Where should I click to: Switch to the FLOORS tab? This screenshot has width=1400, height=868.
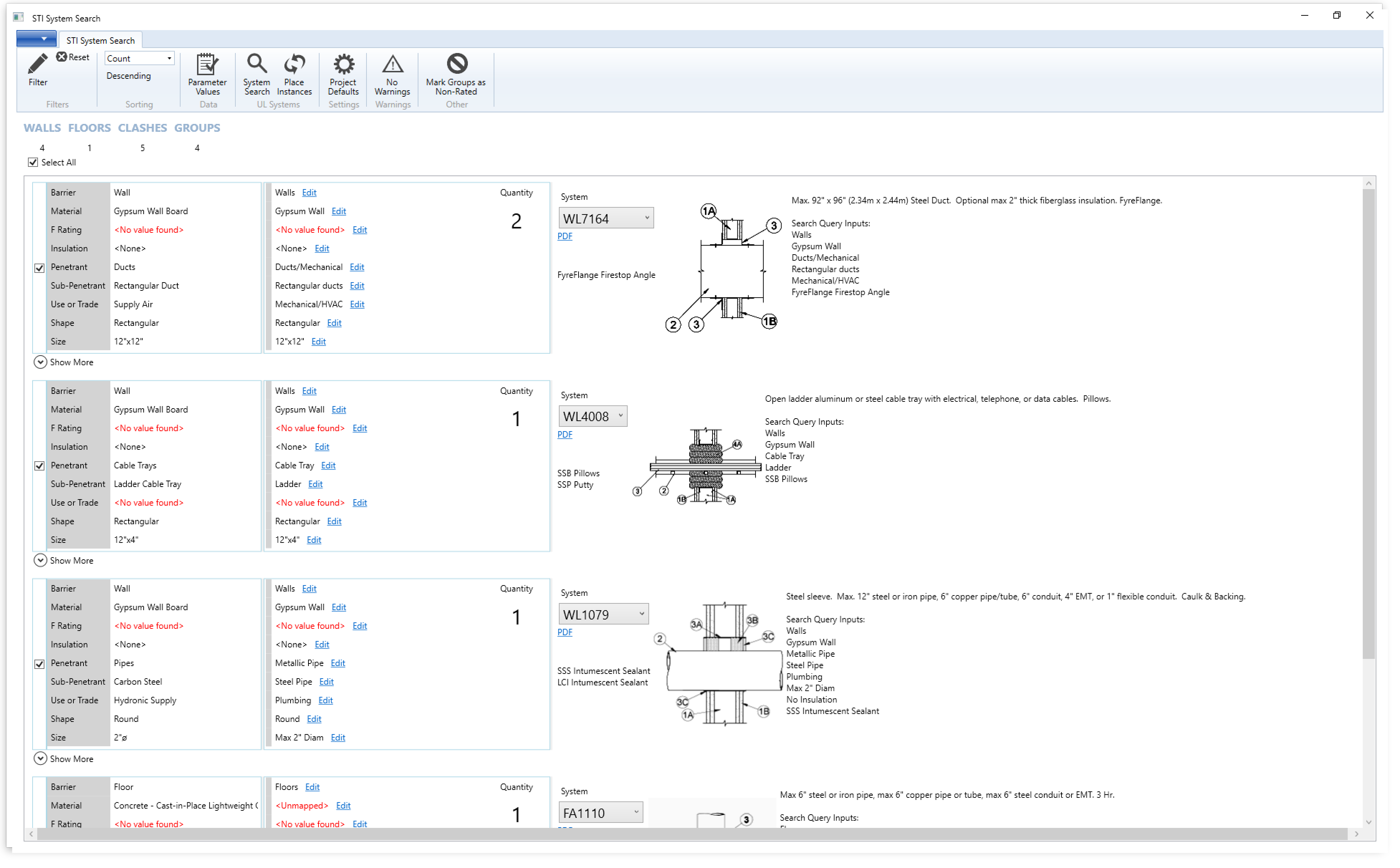click(89, 128)
